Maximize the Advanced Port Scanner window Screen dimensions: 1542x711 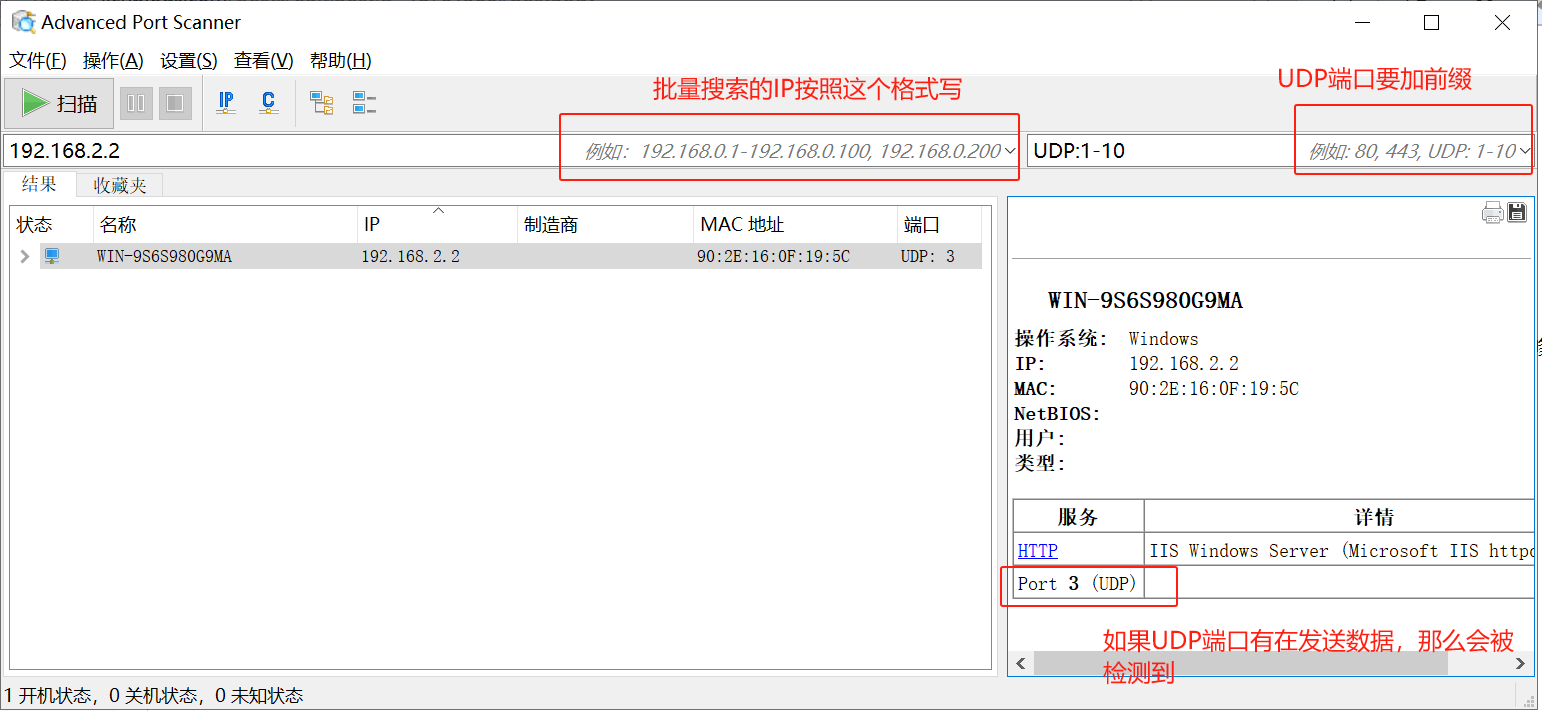(1432, 22)
